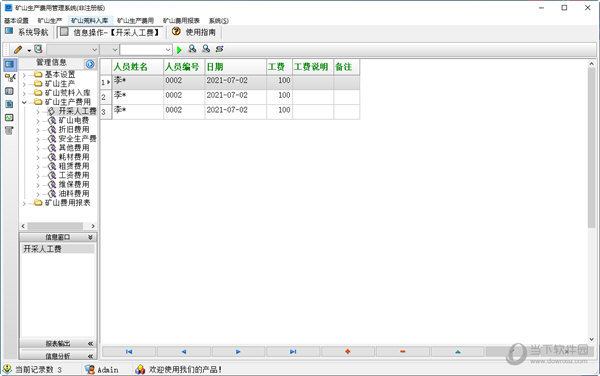Open the 矿山费用报表 menu

tap(181, 21)
